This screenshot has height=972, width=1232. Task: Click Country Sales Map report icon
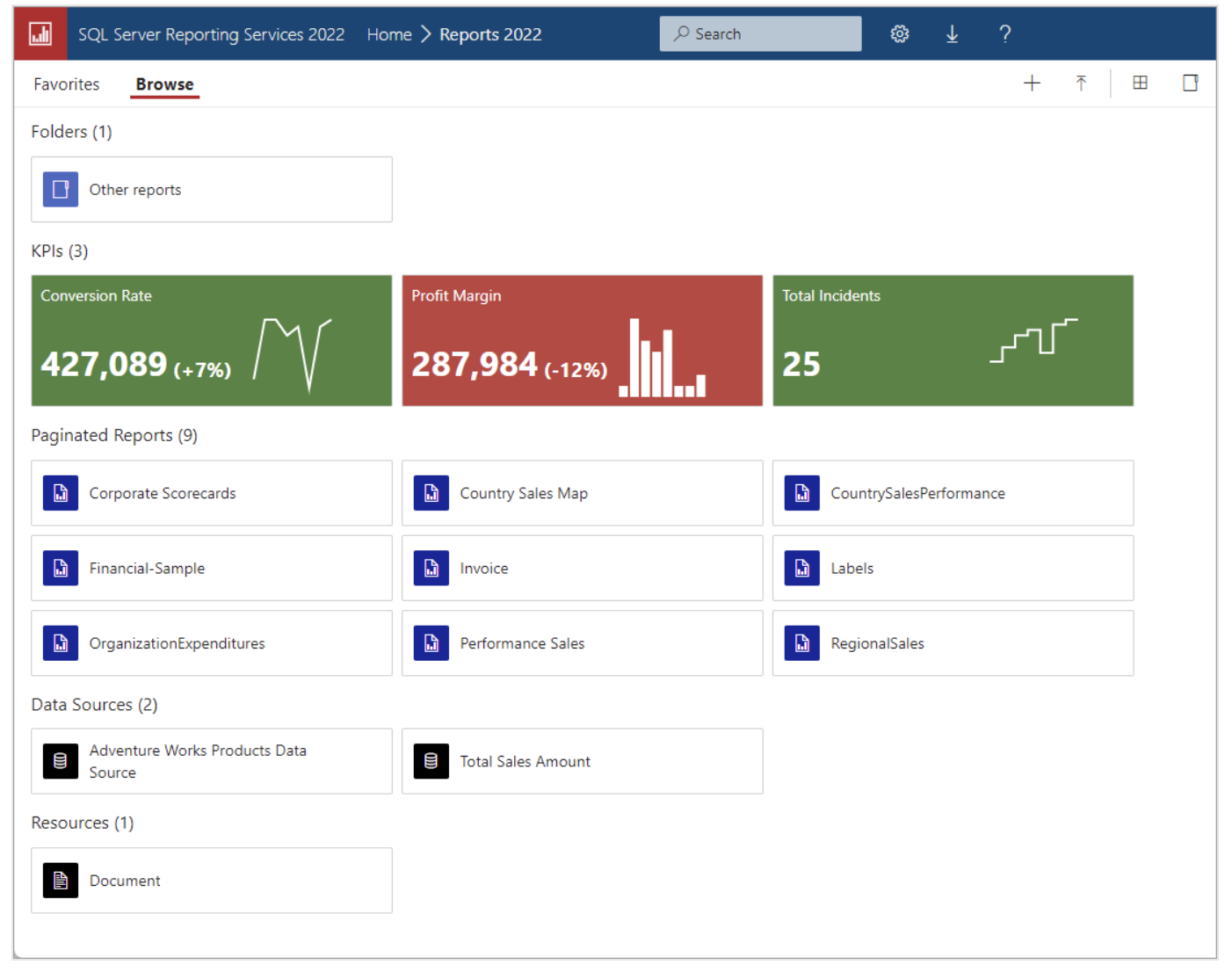tap(431, 493)
